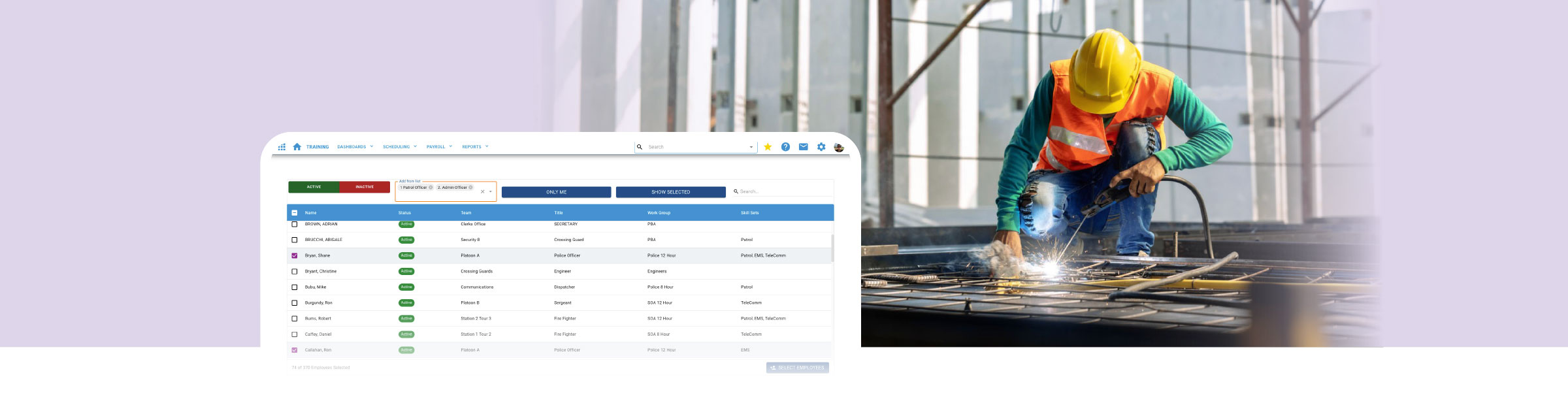The width and height of the screenshot is (1568, 405).
Task: Remove the Patrol Officer chip
Action: [x=431, y=187]
